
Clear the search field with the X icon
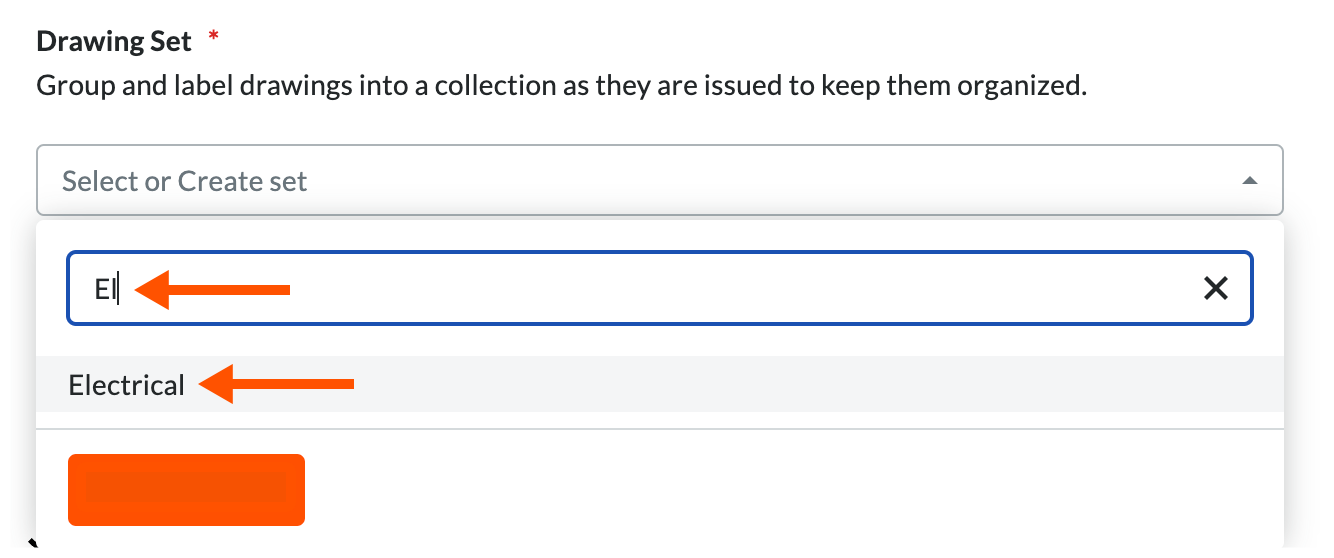(1216, 289)
